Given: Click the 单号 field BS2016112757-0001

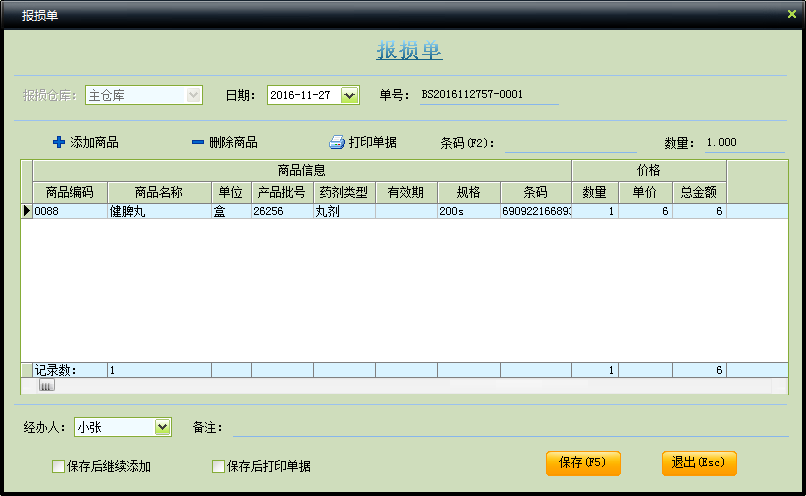Looking at the screenshot, I should point(489,95).
